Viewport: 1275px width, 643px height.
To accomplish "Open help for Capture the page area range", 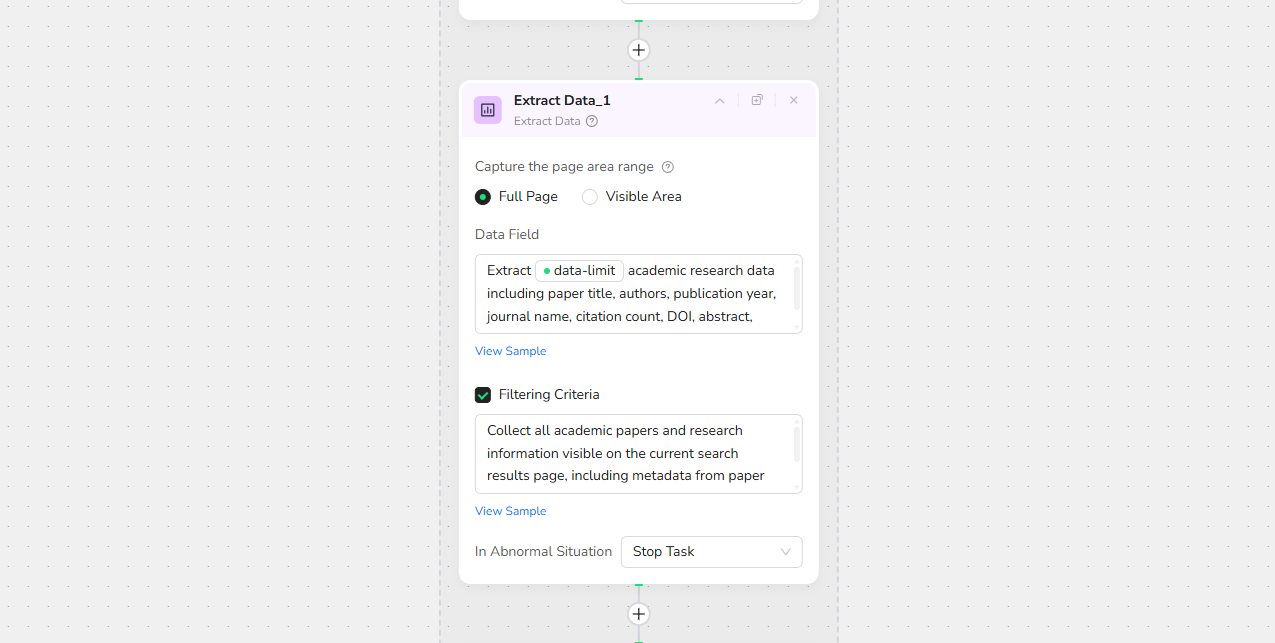I will [x=668, y=167].
